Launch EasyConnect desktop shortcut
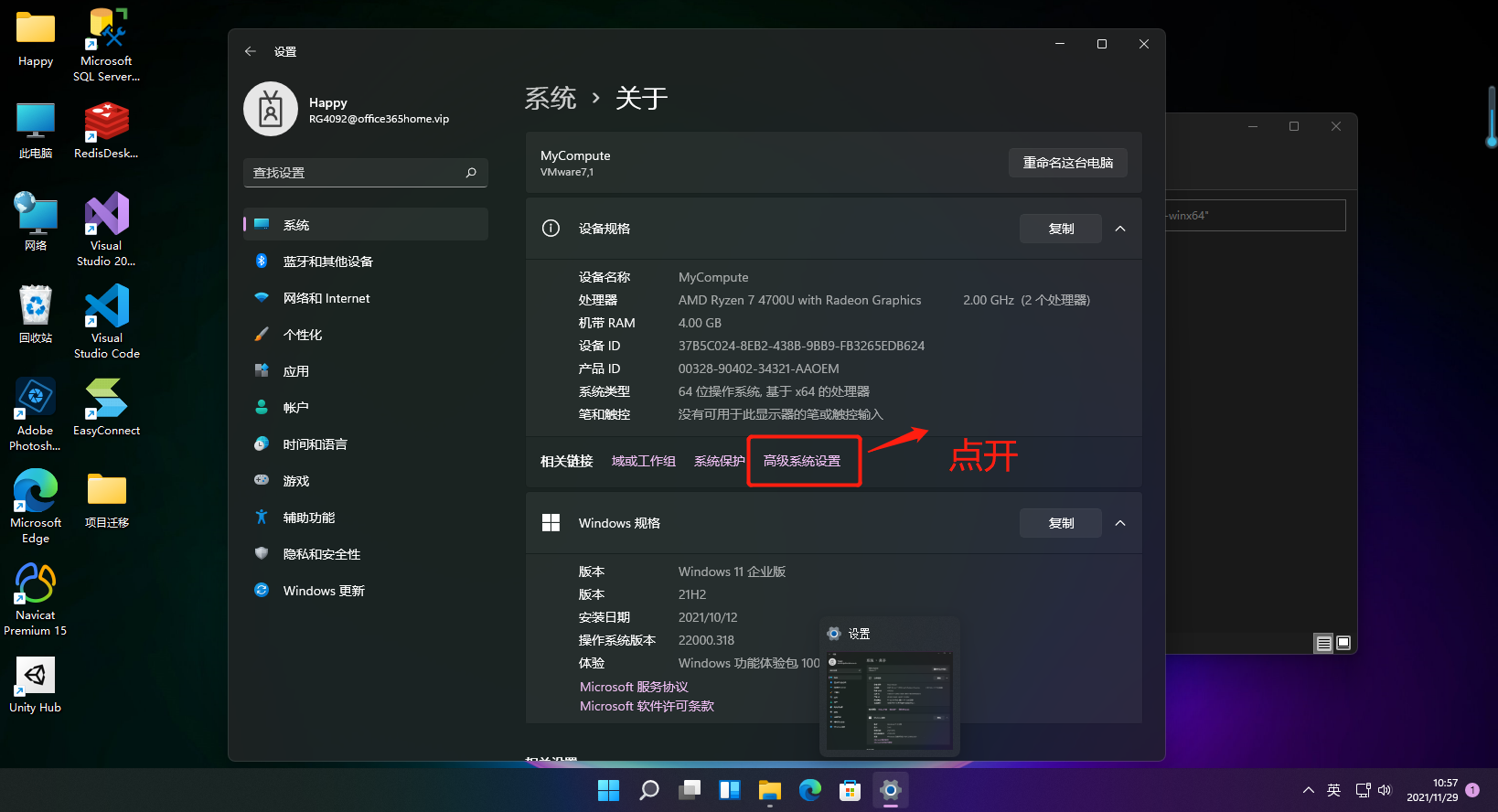Viewport: 1498px width, 812px height. coord(107,407)
